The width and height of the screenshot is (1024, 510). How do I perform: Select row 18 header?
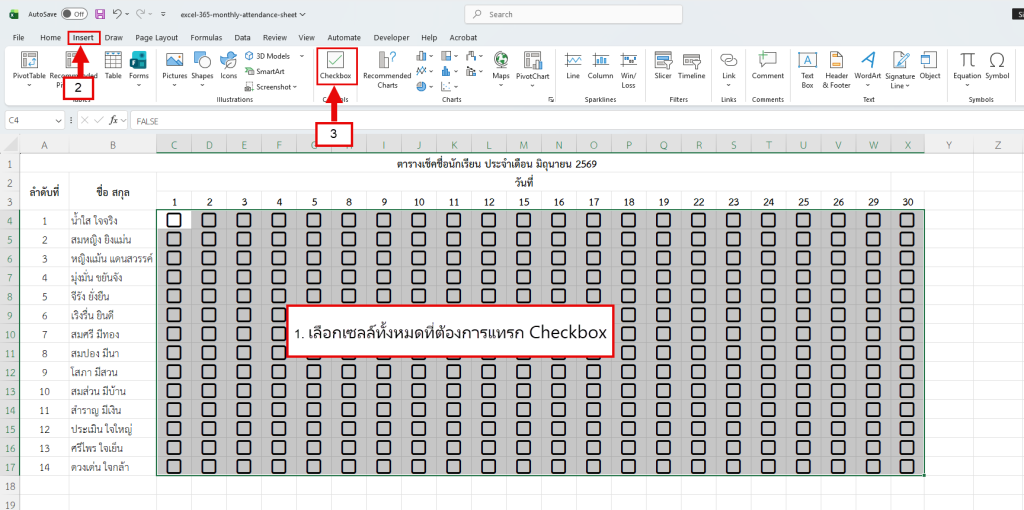10,486
